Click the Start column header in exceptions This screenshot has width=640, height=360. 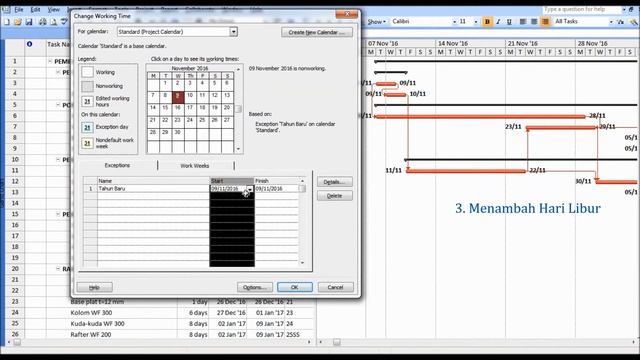point(231,181)
